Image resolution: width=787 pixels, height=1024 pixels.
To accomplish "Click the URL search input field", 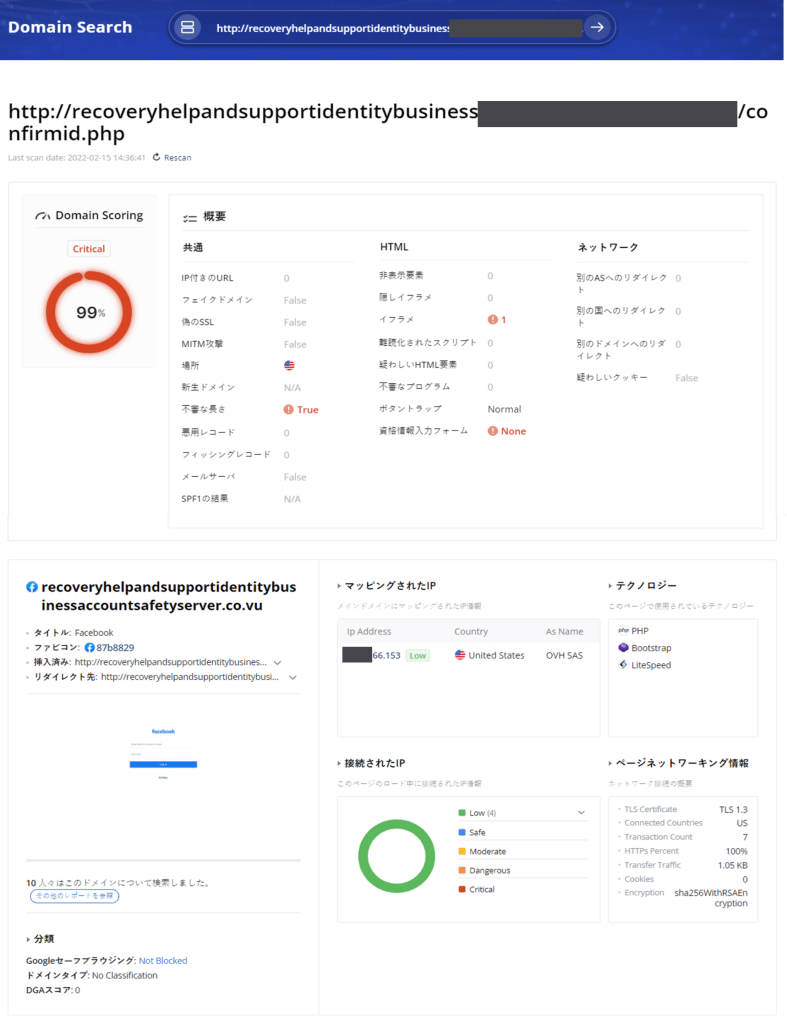I will pos(392,27).
